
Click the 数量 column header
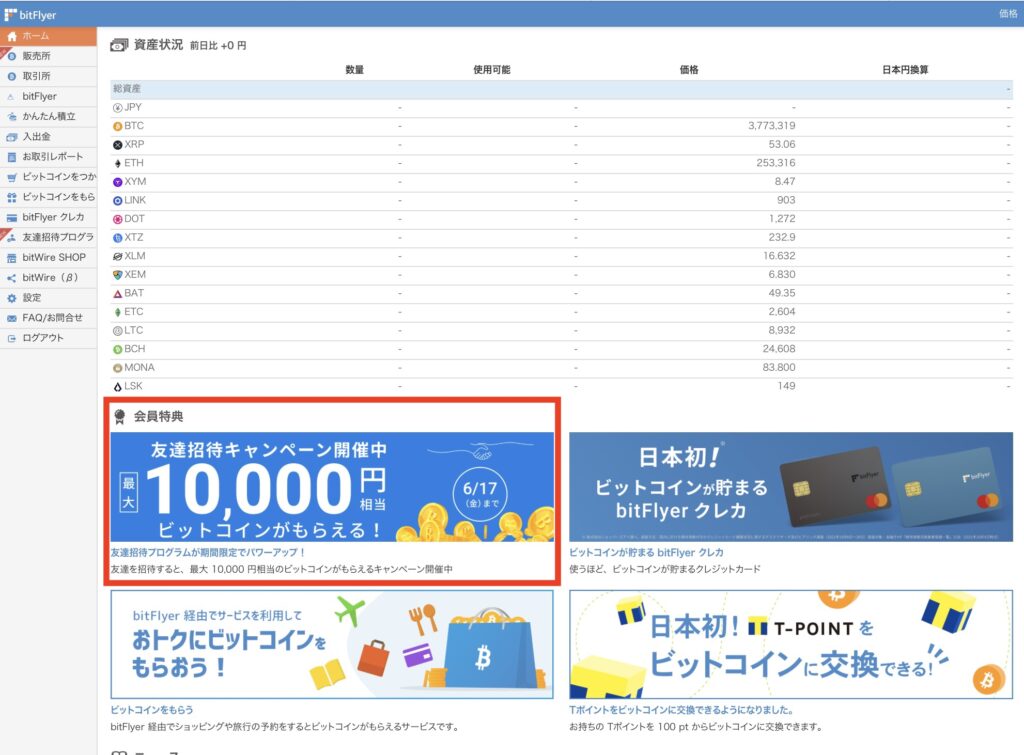[x=355, y=70]
